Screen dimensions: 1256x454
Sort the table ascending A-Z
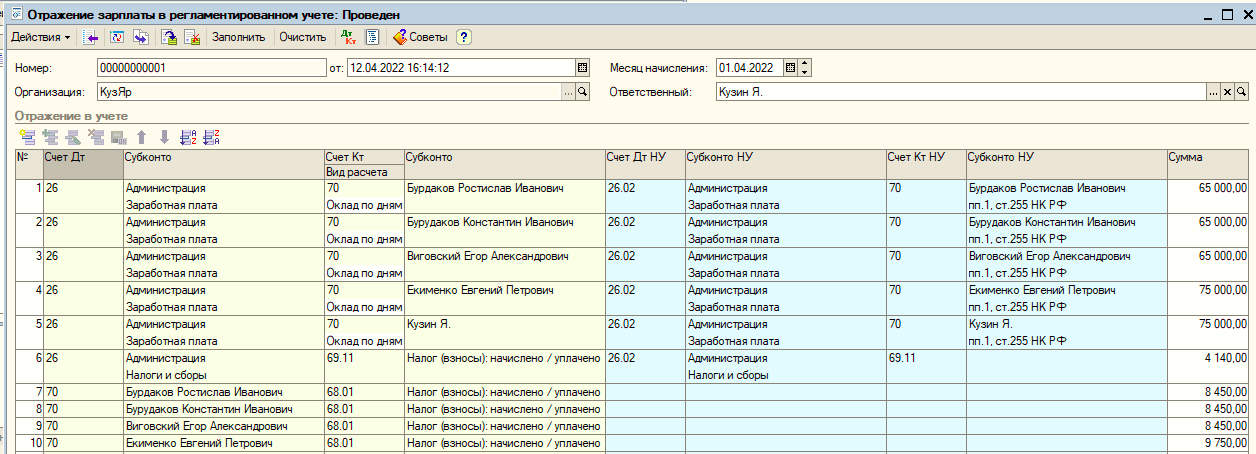pyautogui.click(x=188, y=137)
